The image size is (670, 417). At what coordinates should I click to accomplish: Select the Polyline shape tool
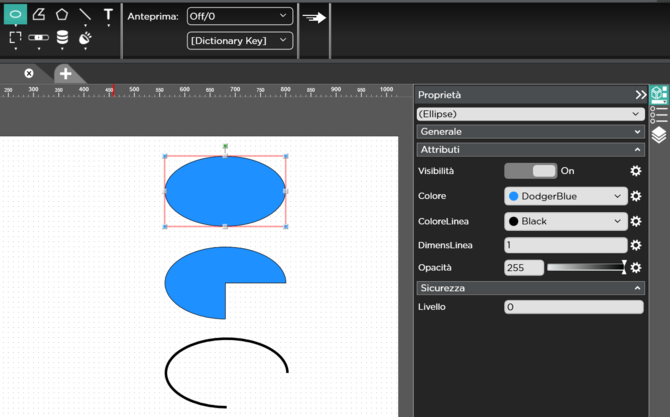[x=39, y=15]
